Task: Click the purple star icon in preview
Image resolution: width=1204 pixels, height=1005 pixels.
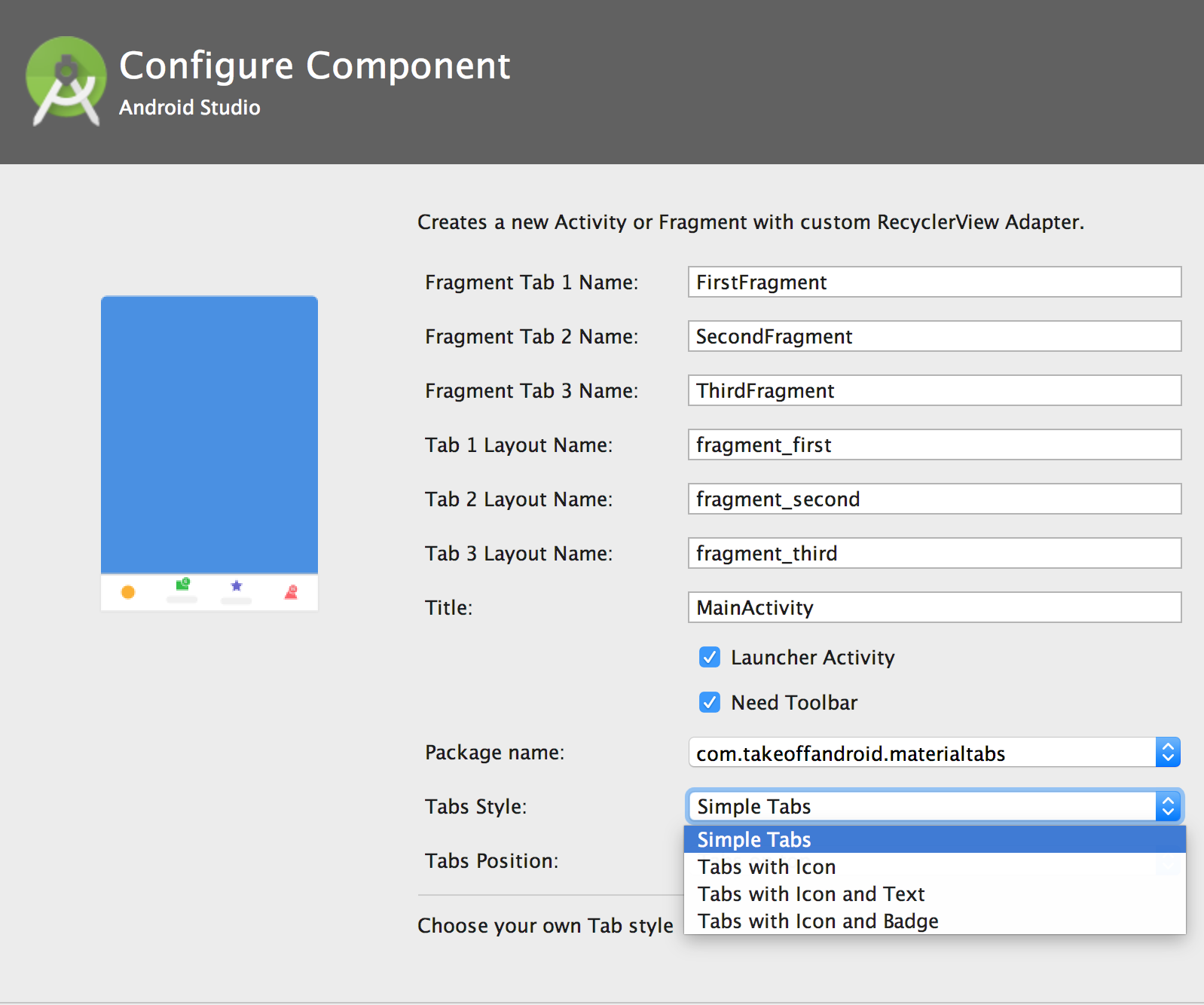Action: pyautogui.click(x=237, y=586)
